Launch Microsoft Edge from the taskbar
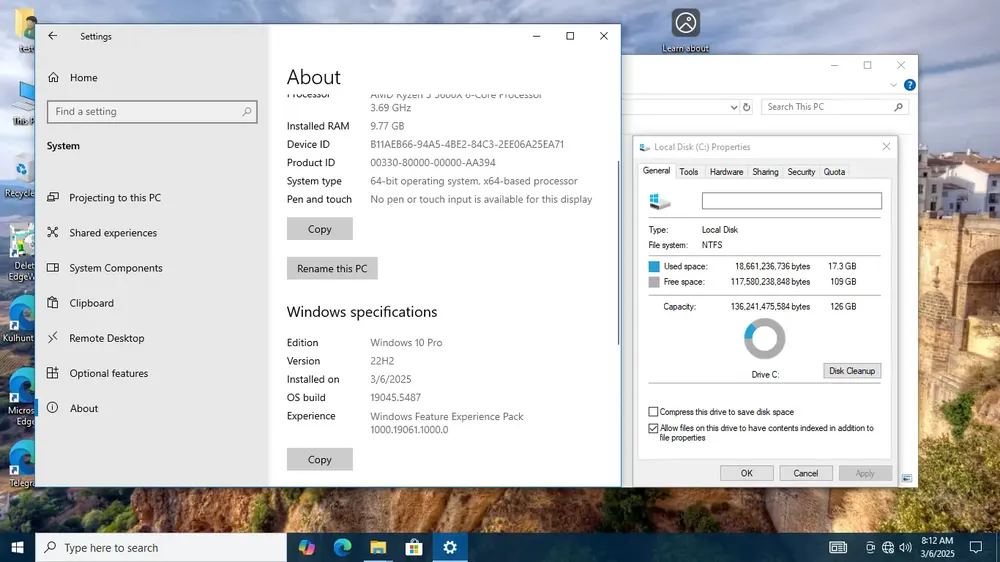 [342, 547]
